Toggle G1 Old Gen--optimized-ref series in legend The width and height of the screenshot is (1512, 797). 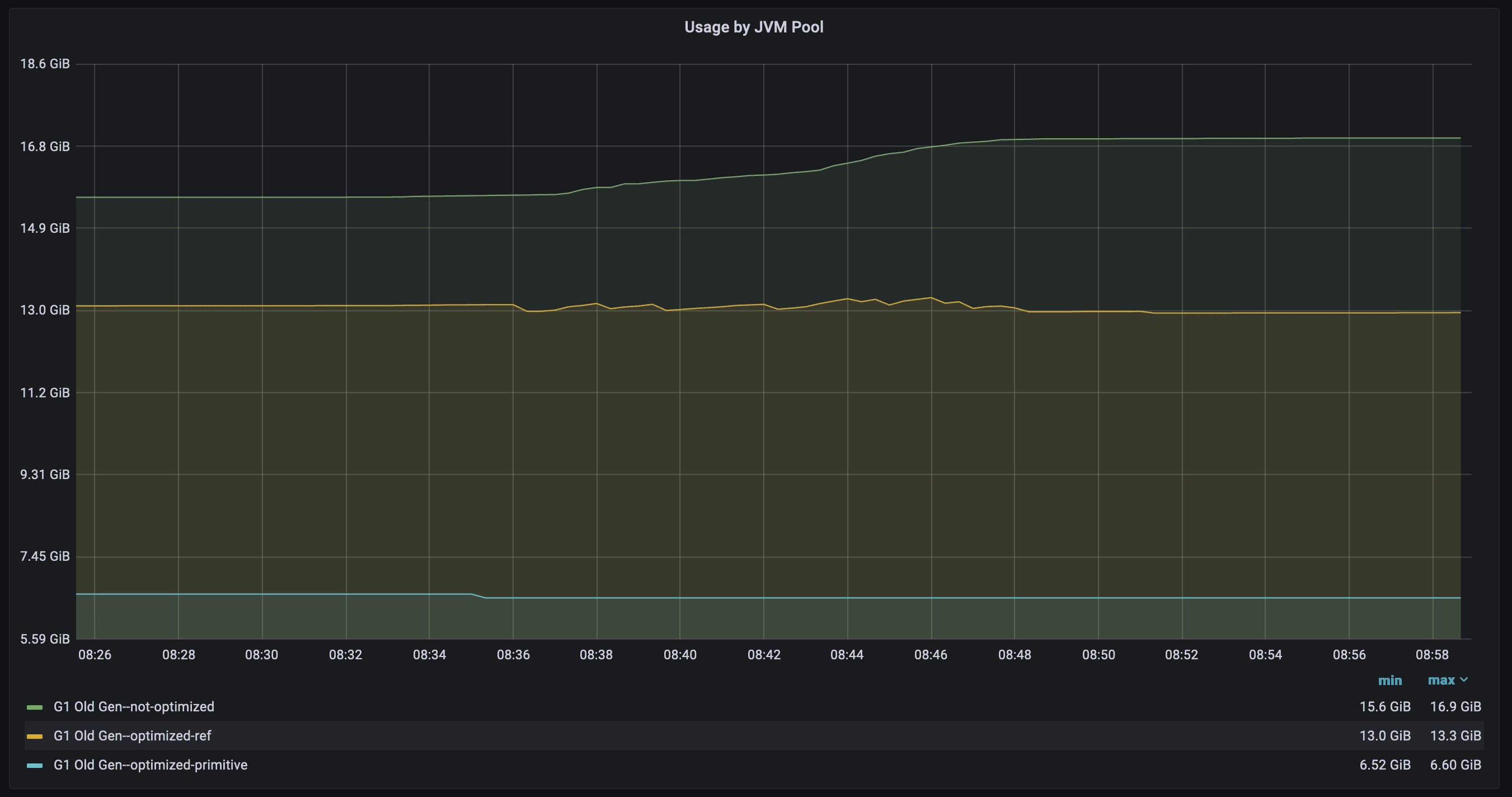click(x=132, y=736)
